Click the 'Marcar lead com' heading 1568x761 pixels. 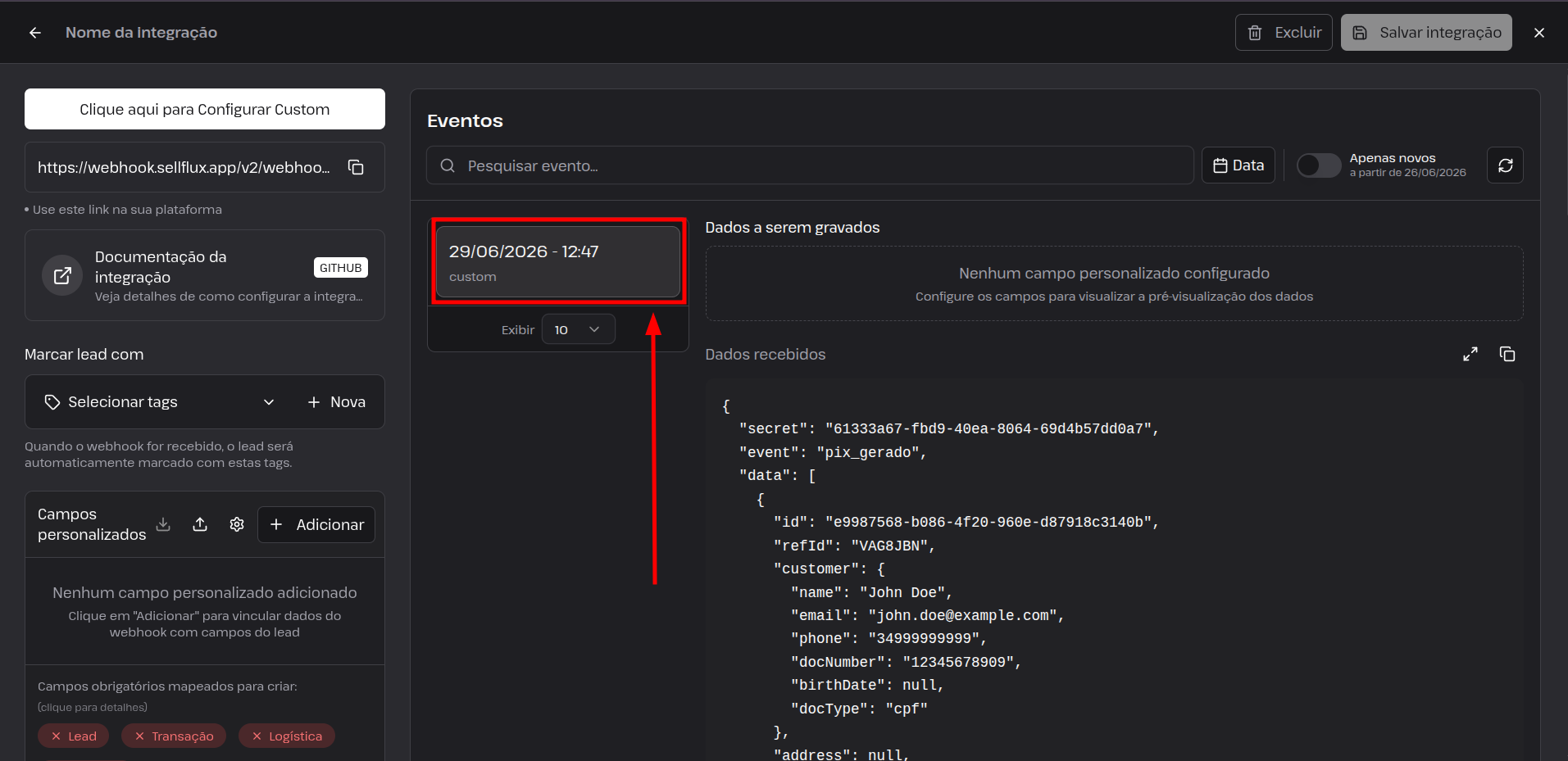tap(84, 355)
